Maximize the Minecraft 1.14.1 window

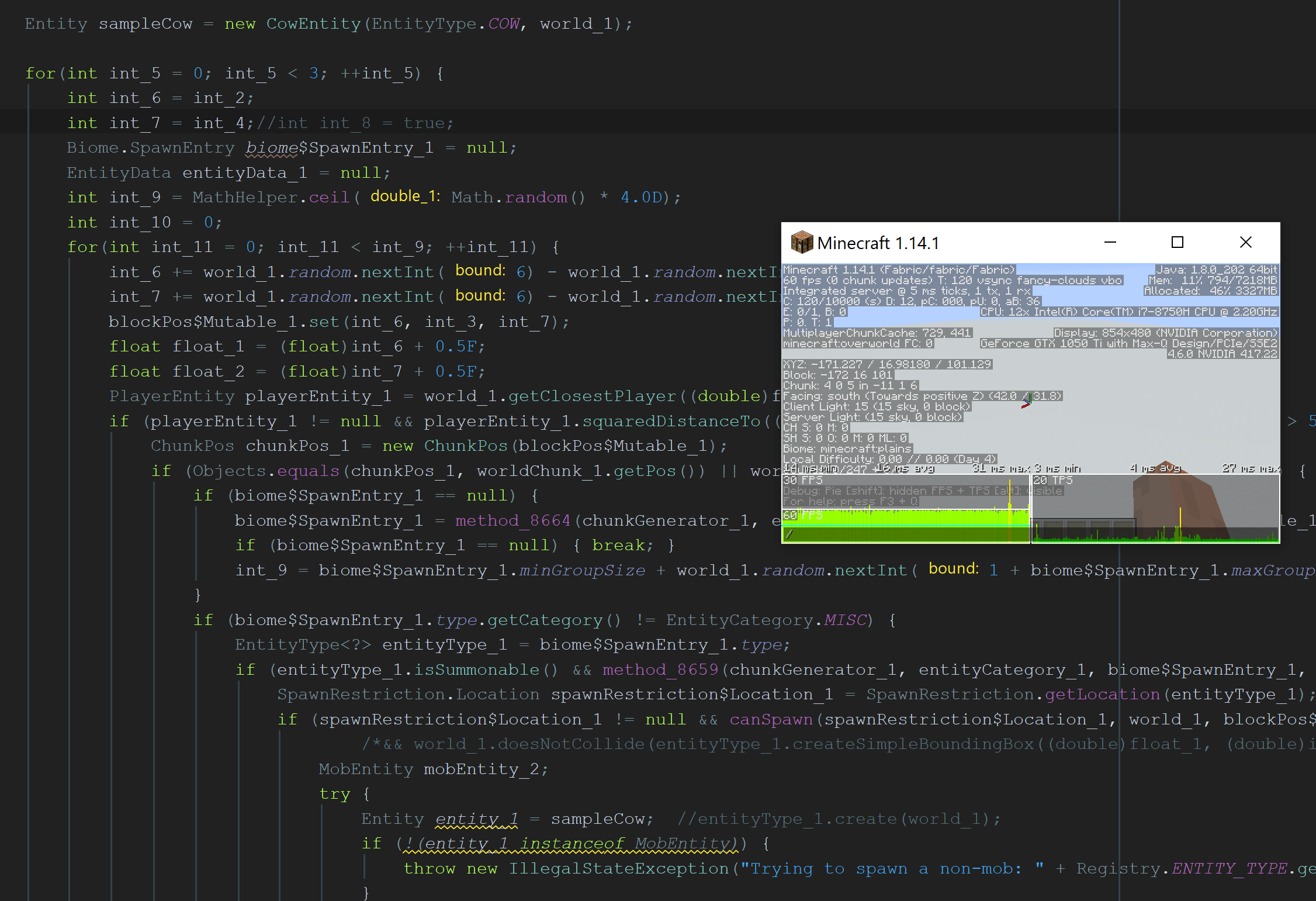[x=1178, y=242]
